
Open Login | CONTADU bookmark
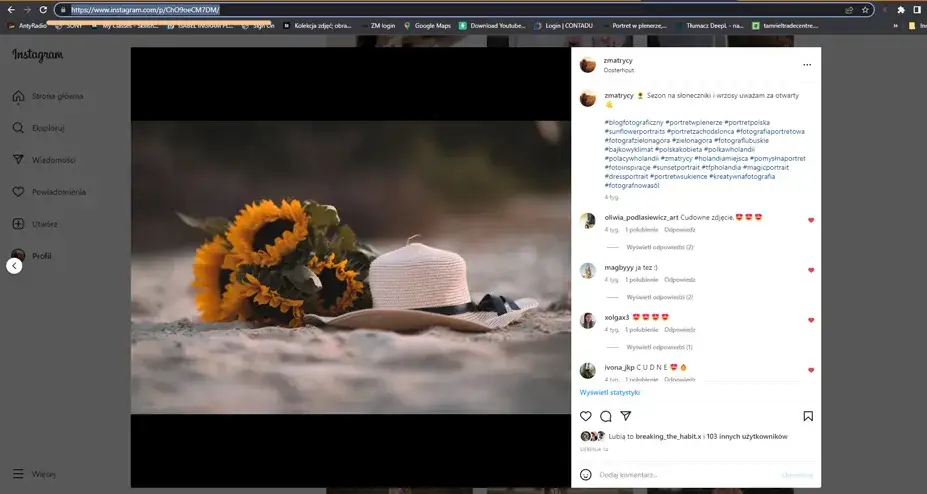(563, 26)
